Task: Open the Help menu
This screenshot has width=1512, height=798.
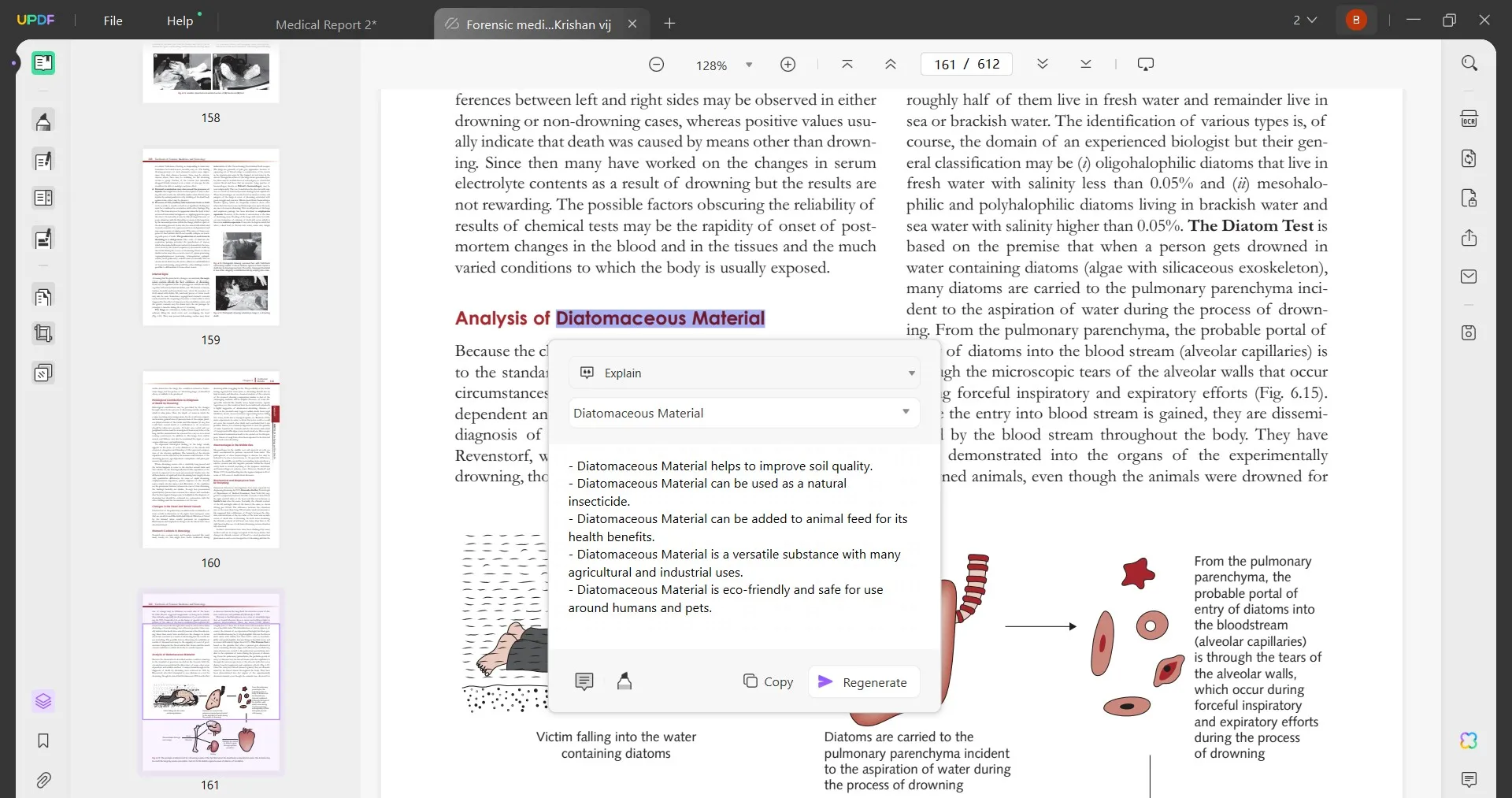Action: click(180, 20)
